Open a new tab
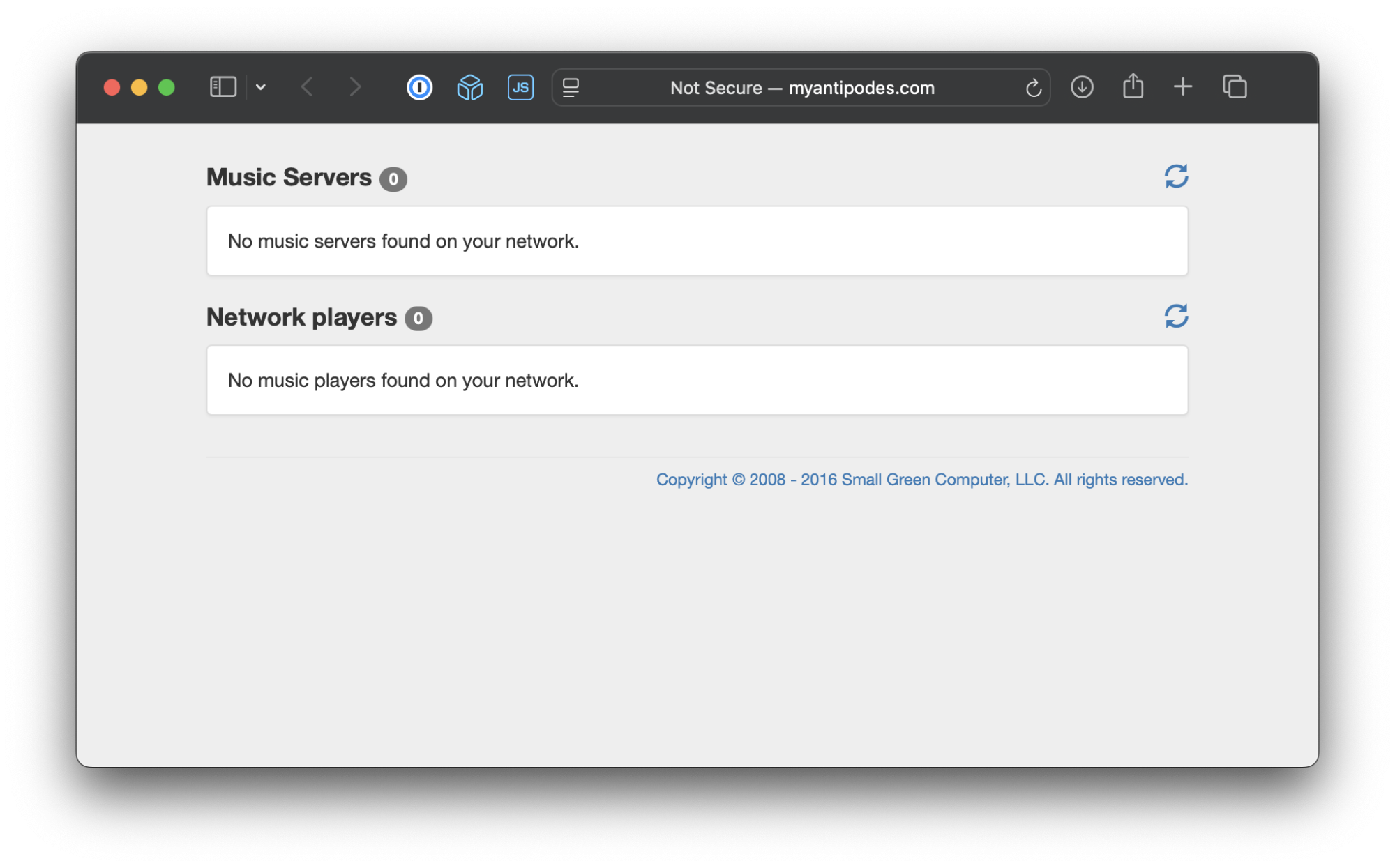 (1183, 87)
